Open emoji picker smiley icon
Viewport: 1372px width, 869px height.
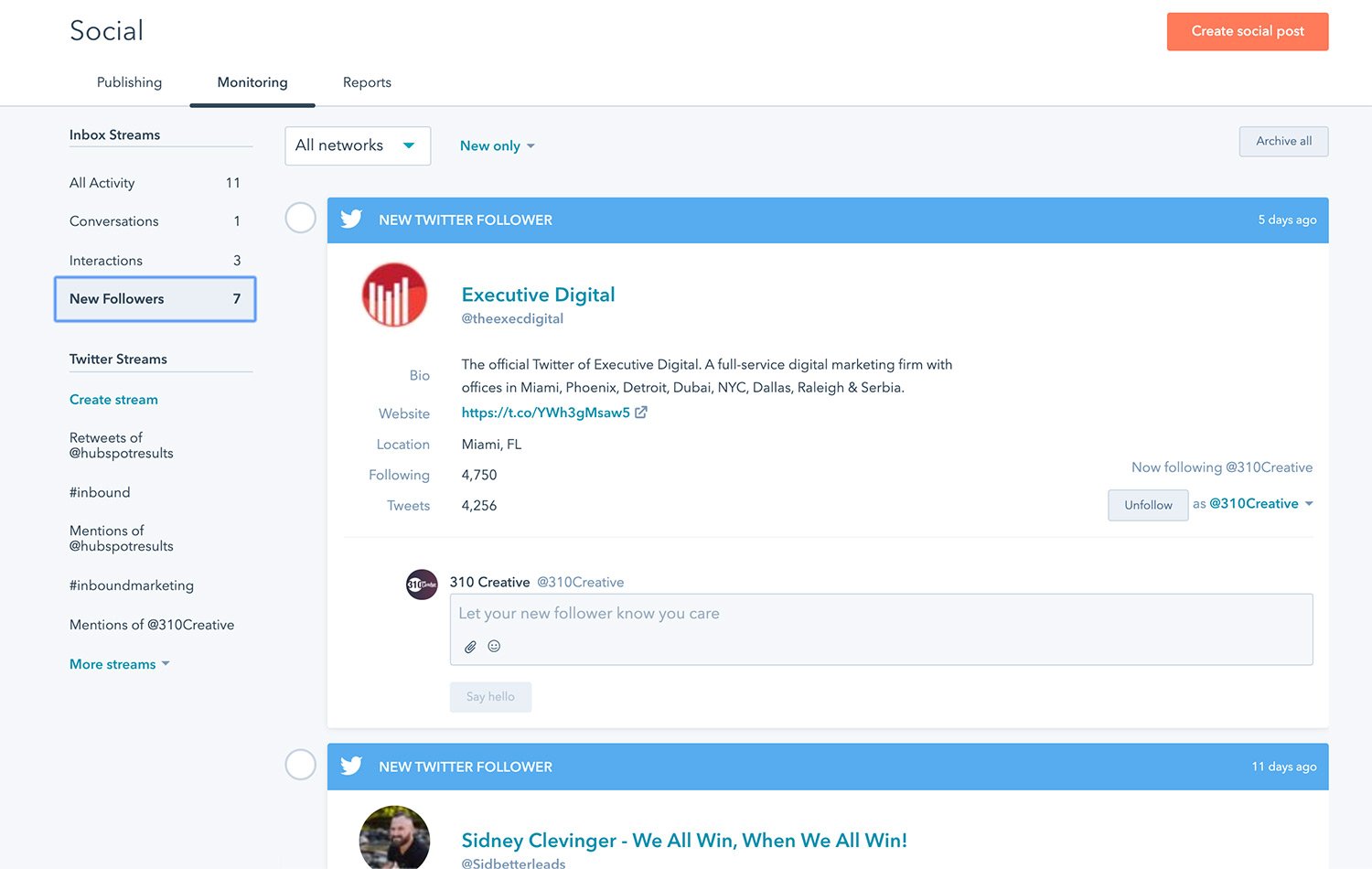494,646
